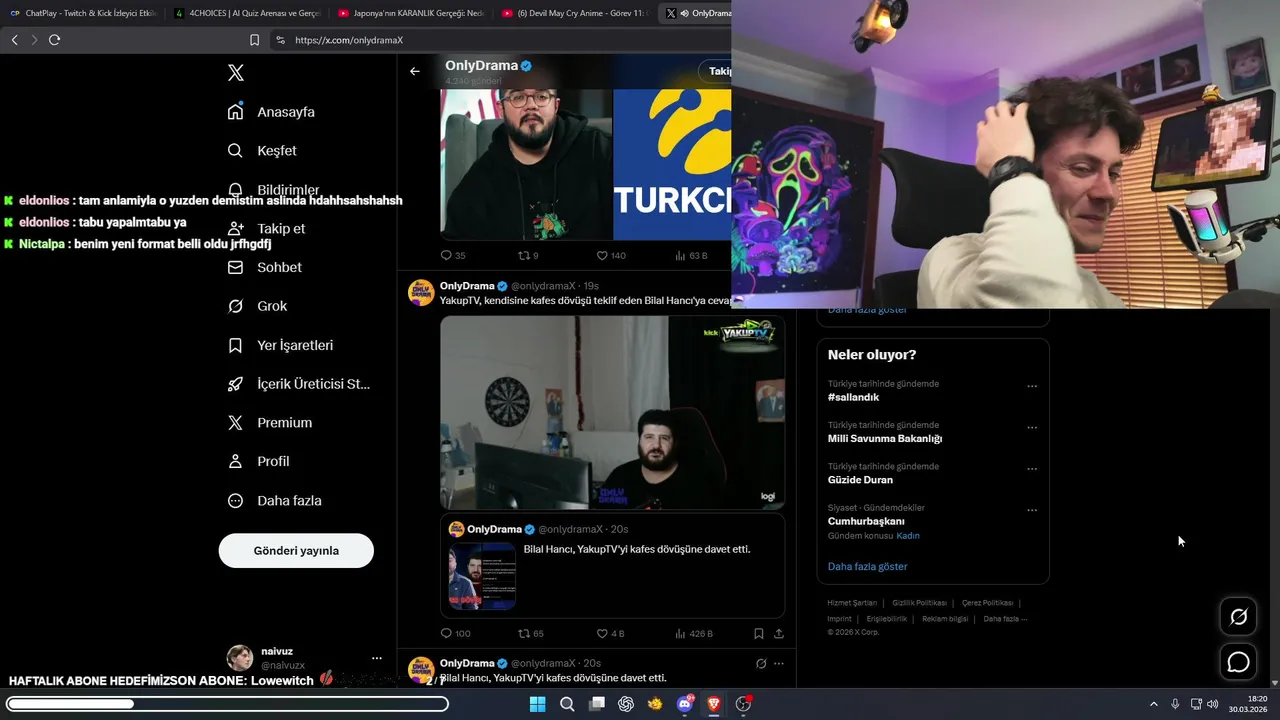Share the YakupTV post
Screen dimensions: 1280x720
click(779, 633)
